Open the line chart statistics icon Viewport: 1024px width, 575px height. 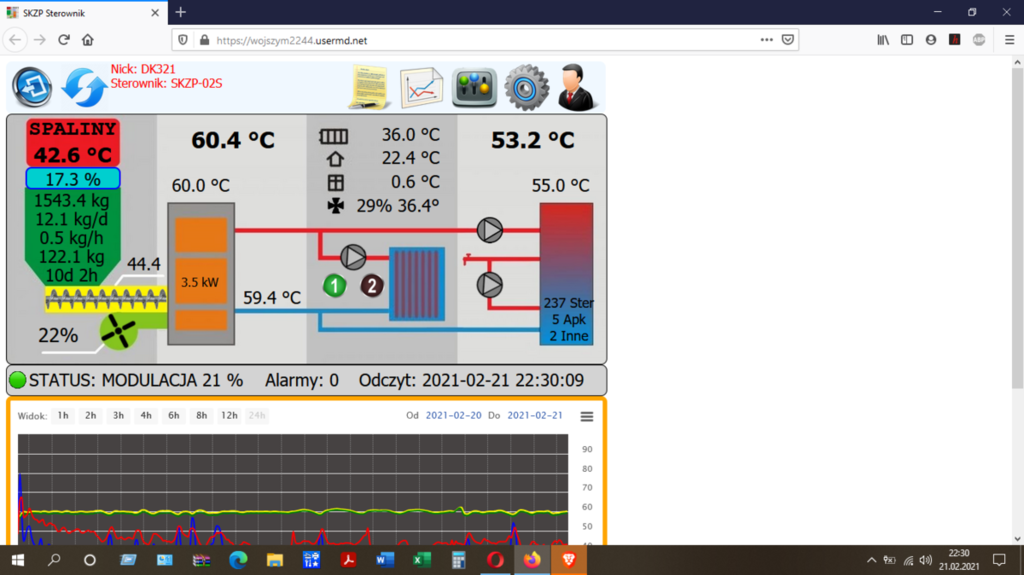421,87
